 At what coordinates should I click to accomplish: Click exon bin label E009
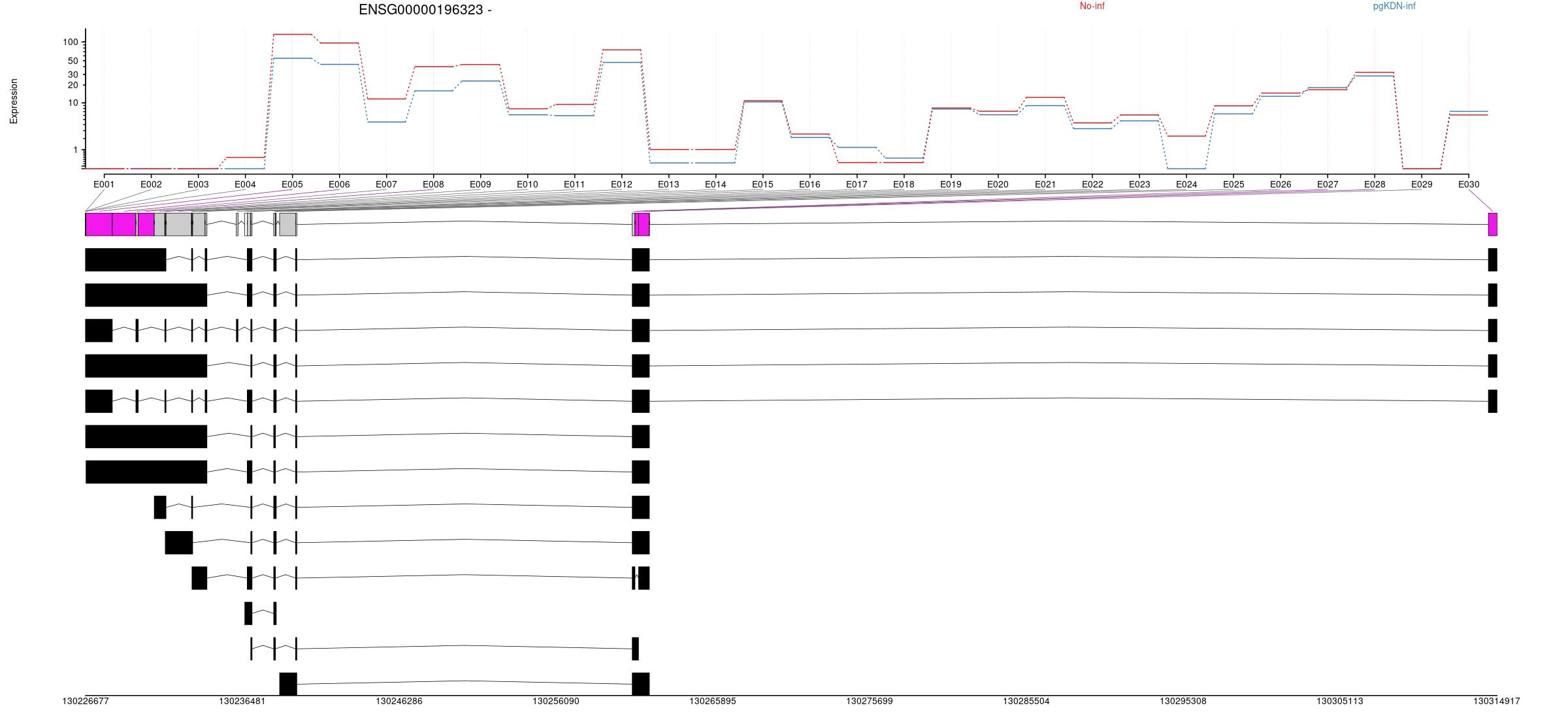click(x=480, y=184)
